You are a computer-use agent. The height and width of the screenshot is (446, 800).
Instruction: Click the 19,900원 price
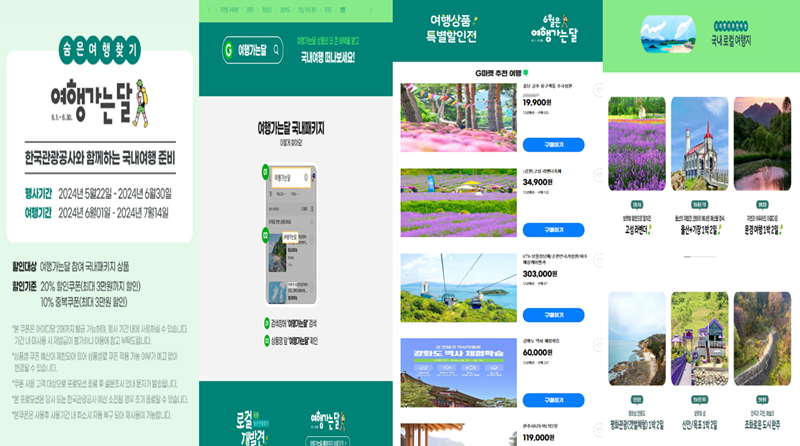pos(537,103)
